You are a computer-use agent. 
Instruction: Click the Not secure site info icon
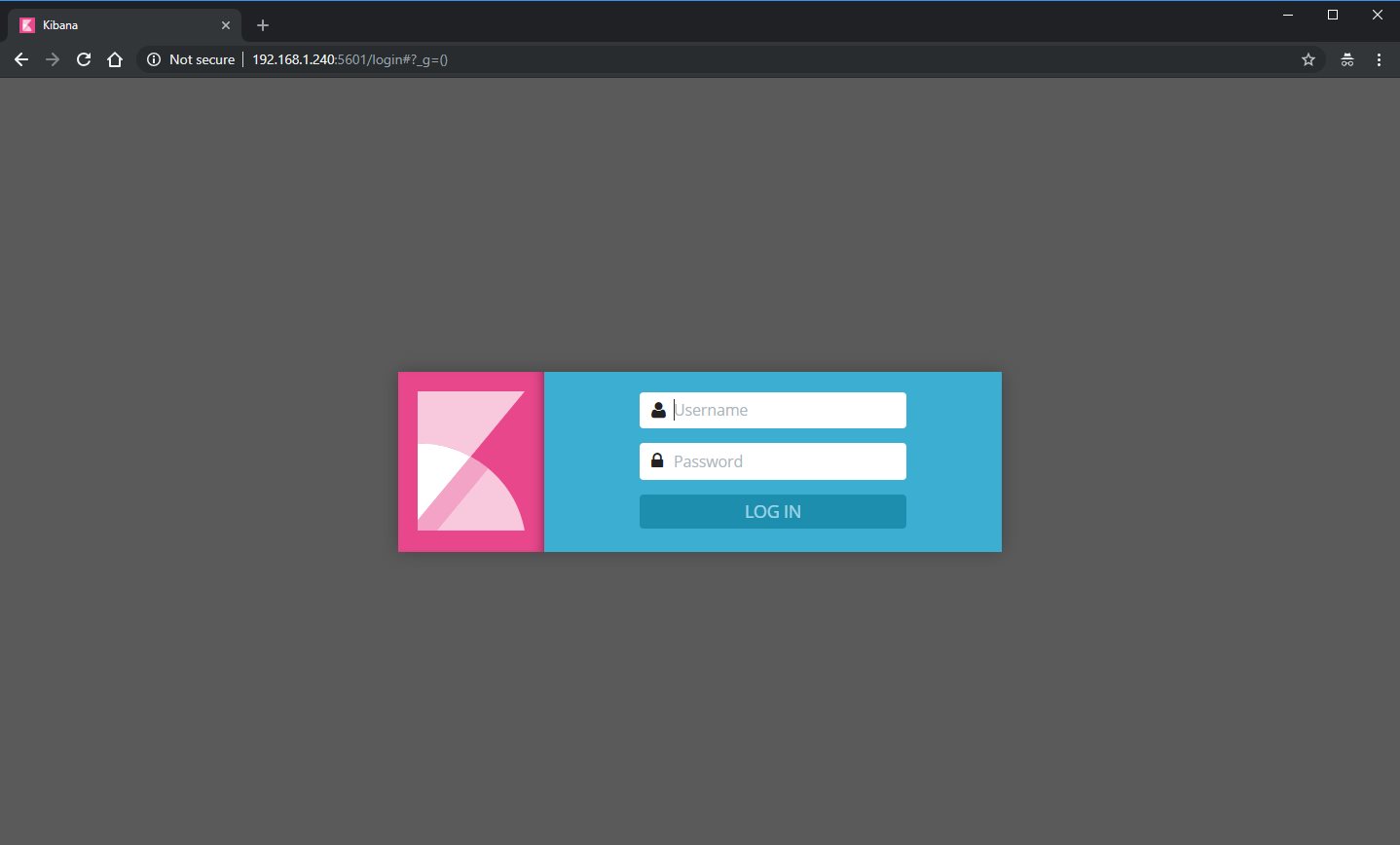pos(153,59)
